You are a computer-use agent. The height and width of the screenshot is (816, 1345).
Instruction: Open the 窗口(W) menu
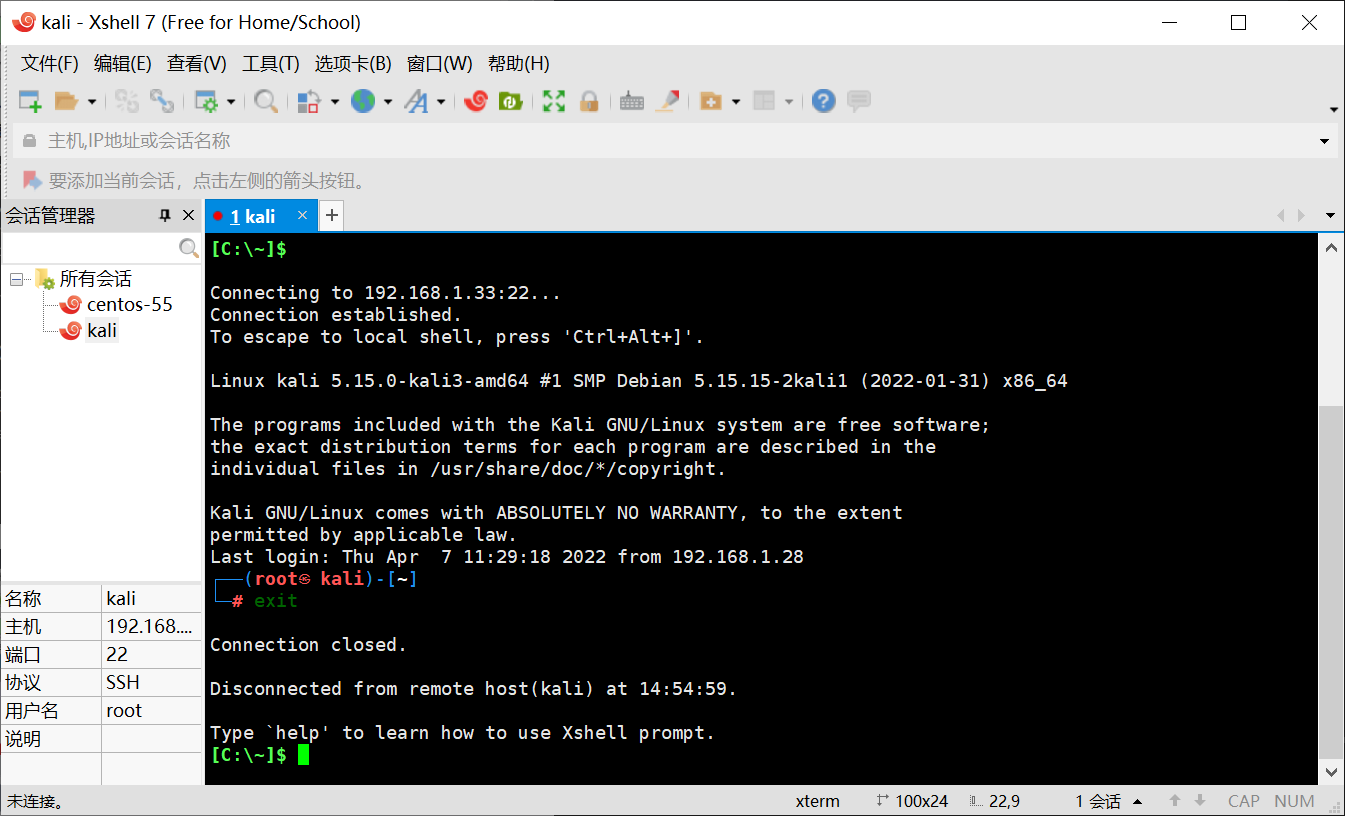[x=440, y=64]
